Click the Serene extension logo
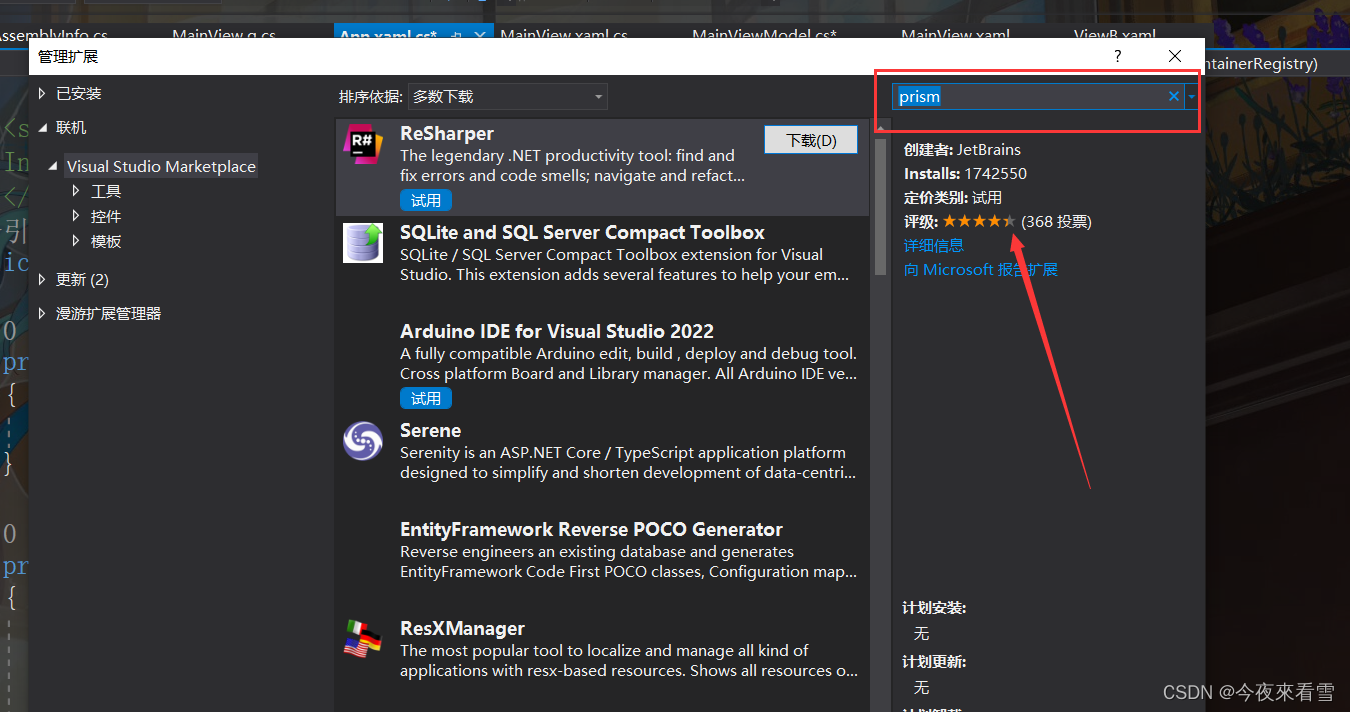This screenshot has height=712, width=1350. pos(363,441)
